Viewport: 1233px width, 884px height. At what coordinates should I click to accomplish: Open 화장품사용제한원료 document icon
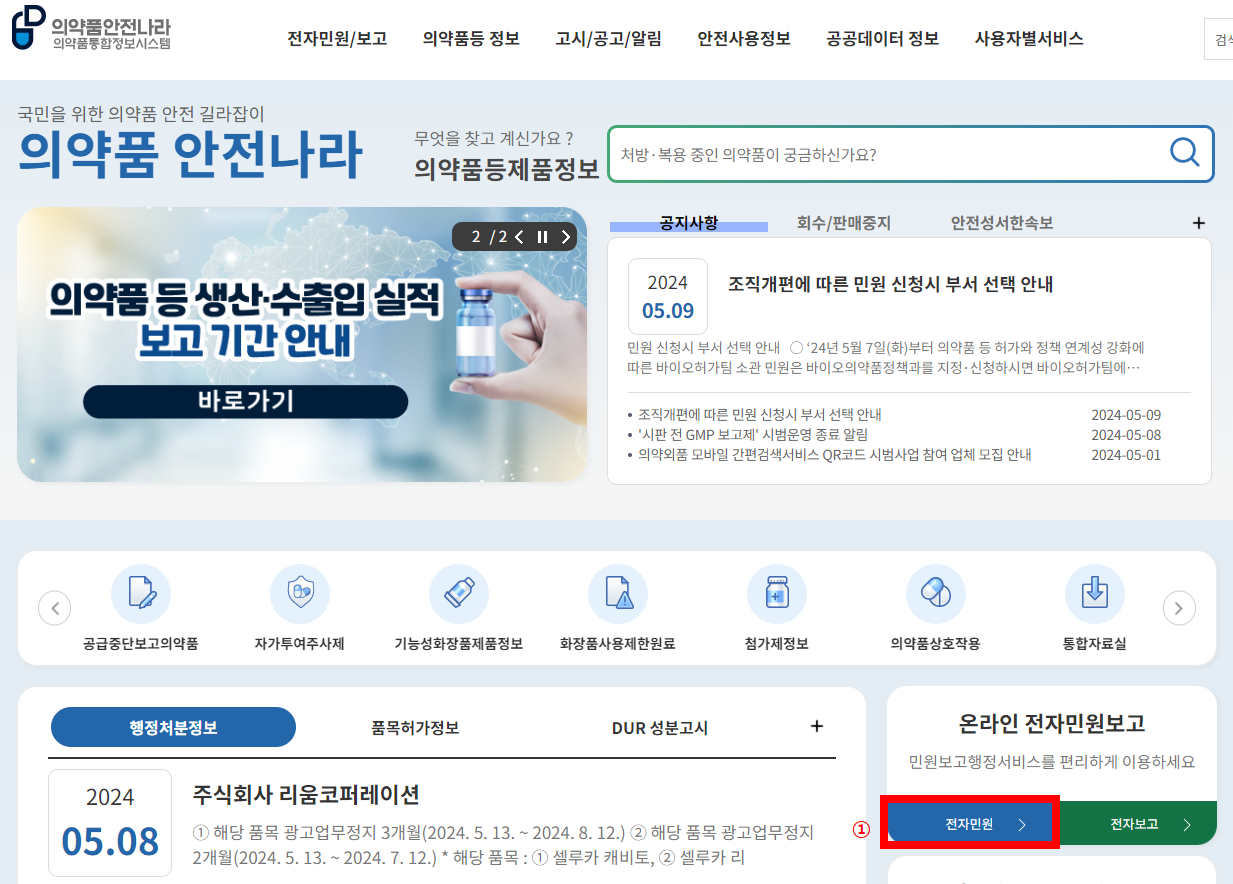click(618, 593)
